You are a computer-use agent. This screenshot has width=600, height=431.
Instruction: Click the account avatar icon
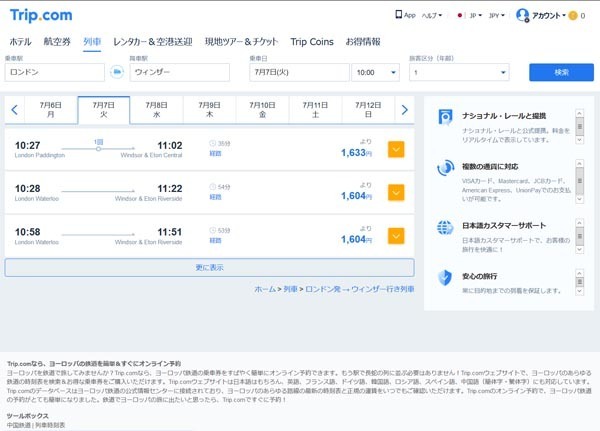[522, 15]
